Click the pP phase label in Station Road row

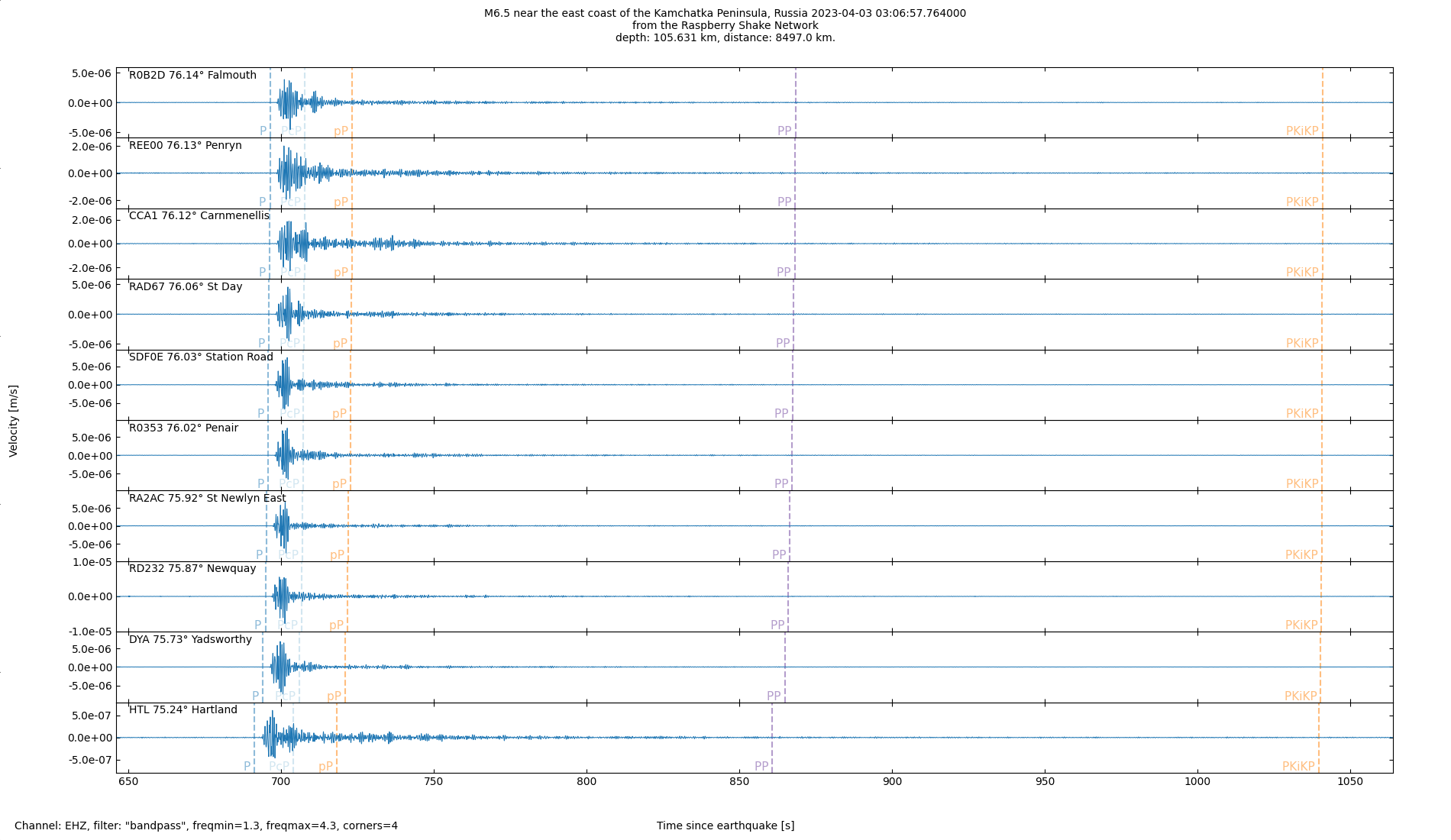click(x=339, y=414)
